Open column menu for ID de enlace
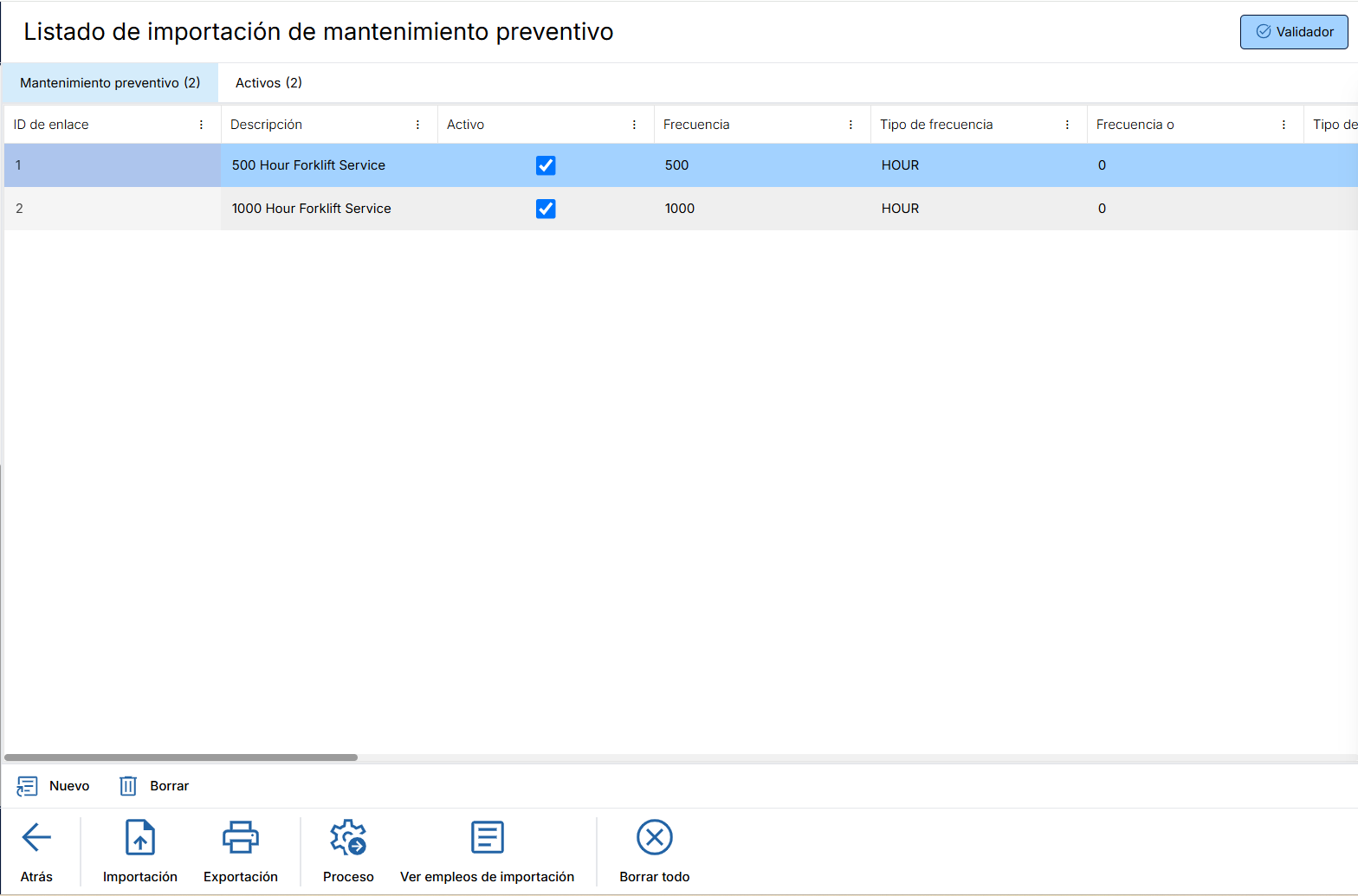1358x896 pixels. 202,125
